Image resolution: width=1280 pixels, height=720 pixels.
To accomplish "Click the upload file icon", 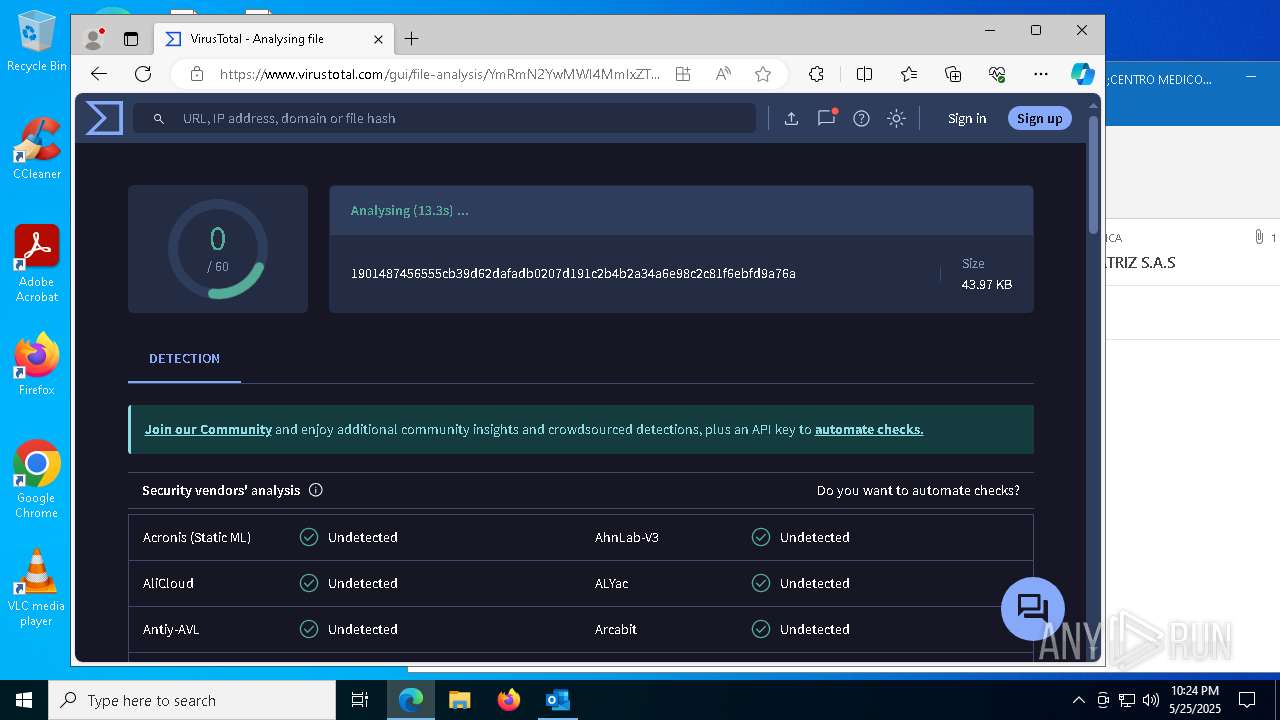I will [x=791, y=118].
